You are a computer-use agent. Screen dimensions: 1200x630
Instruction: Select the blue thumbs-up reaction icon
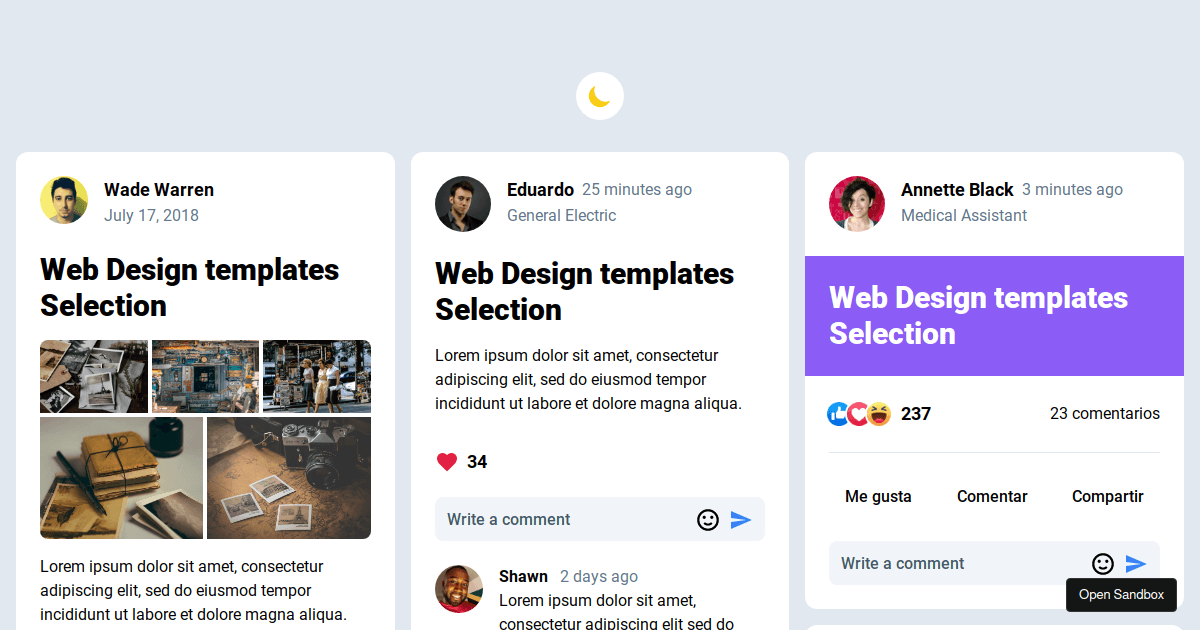coord(838,413)
